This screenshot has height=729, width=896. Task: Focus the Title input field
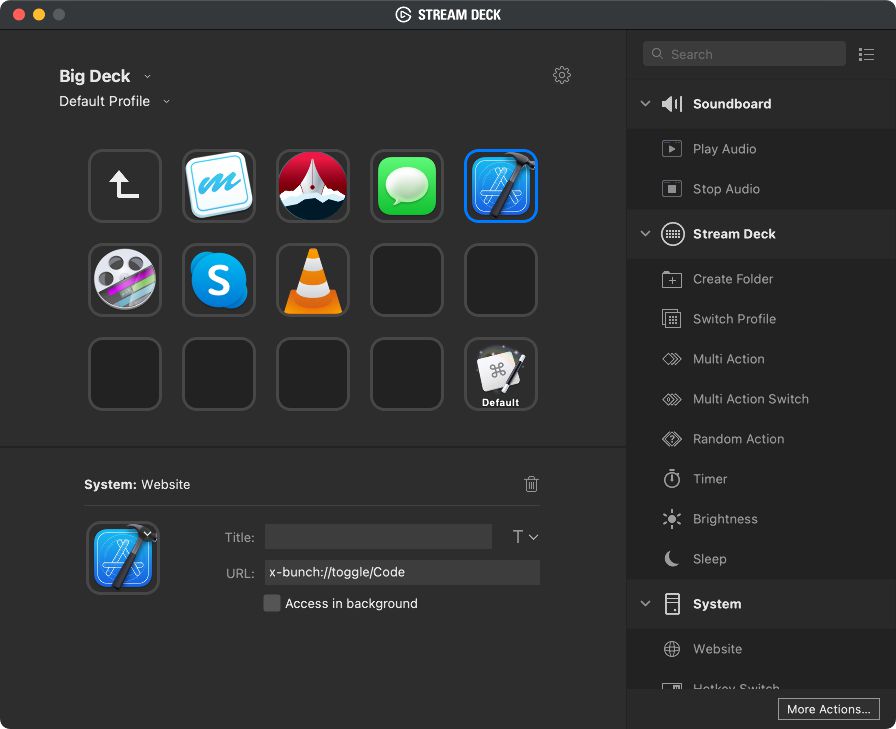pos(378,537)
